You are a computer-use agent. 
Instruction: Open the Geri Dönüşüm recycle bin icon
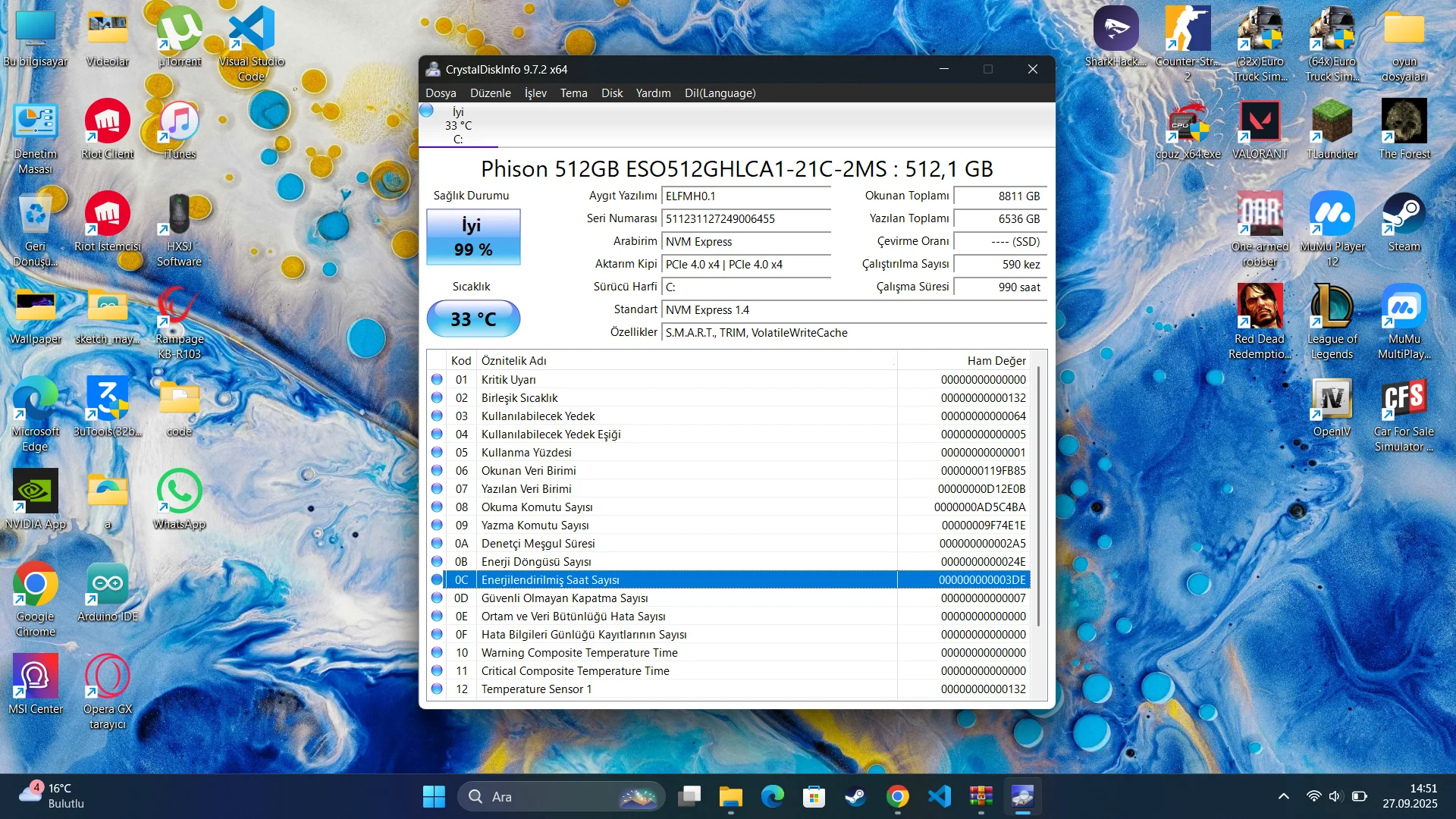point(36,231)
